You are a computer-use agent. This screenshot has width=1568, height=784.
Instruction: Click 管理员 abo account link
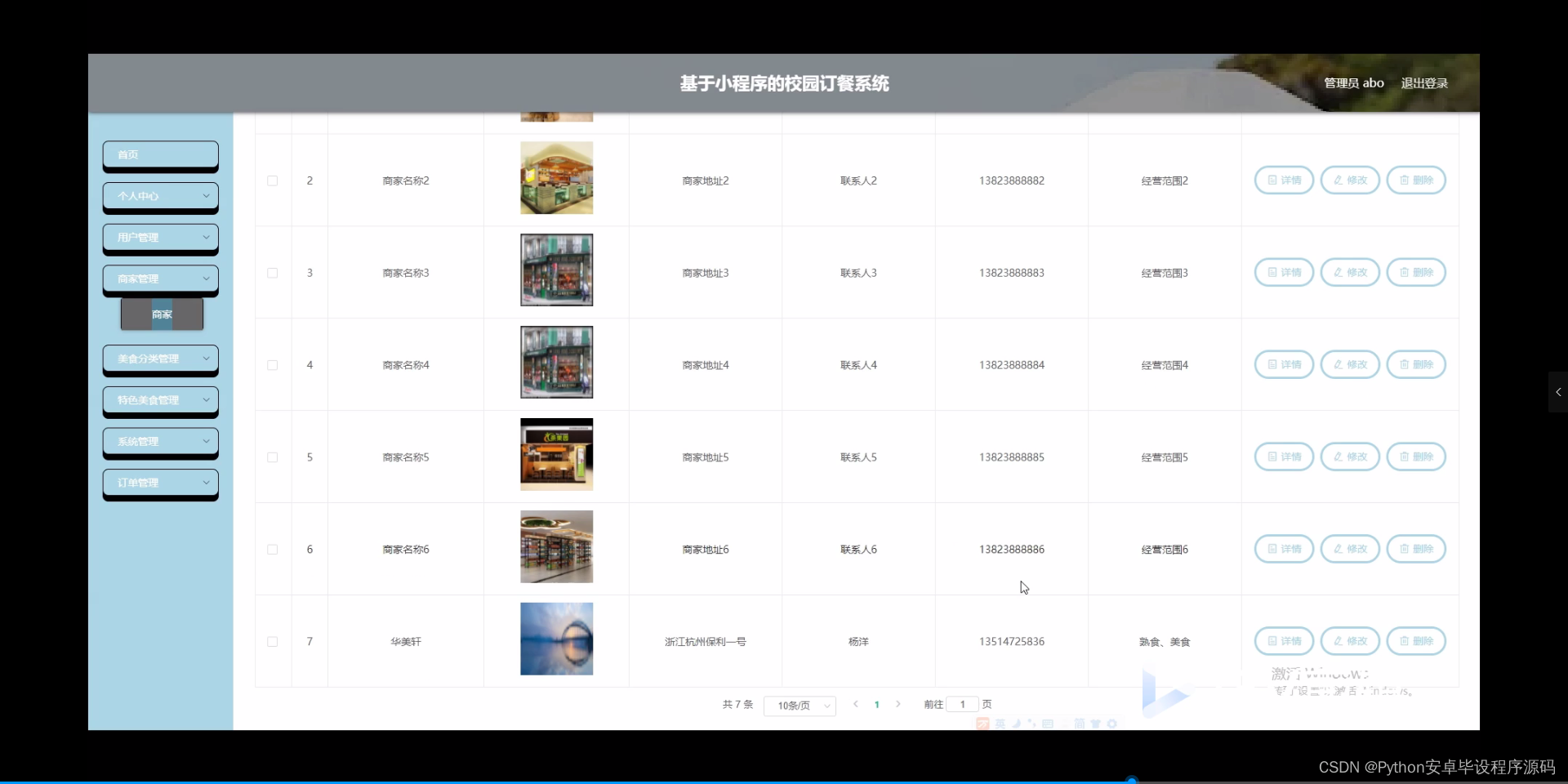(1352, 82)
